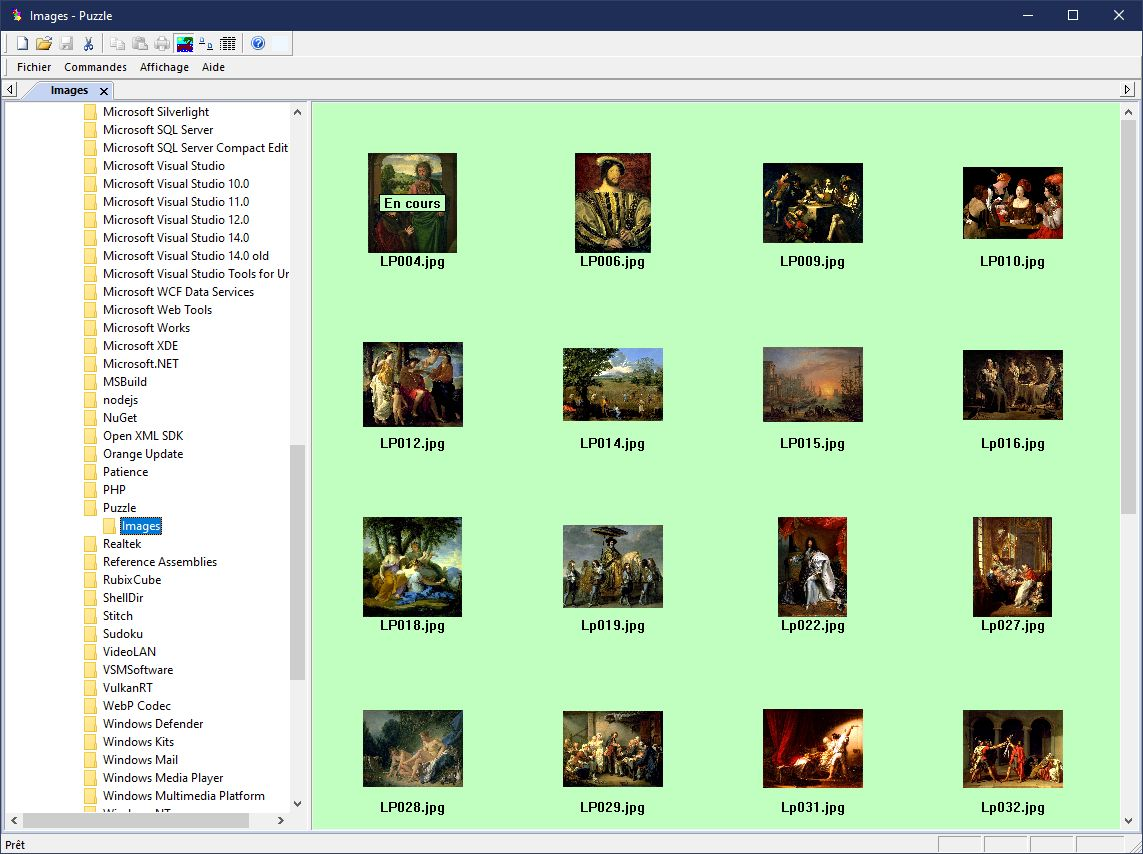The height and width of the screenshot is (854, 1143).
Task: Select the Images tab
Action: [69, 90]
